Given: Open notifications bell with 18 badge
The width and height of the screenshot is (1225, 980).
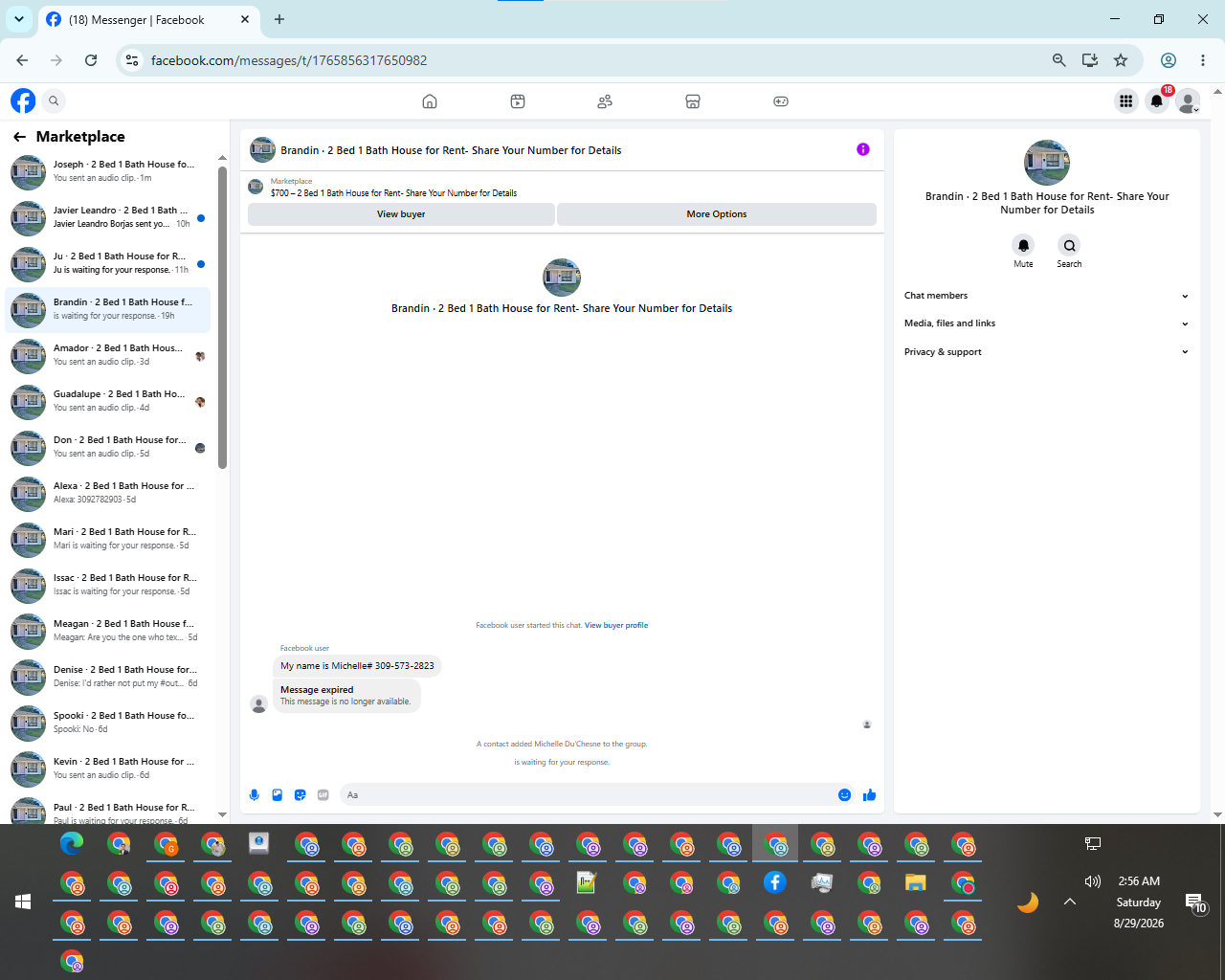Looking at the screenshot, I should (x=1157, y=100).
